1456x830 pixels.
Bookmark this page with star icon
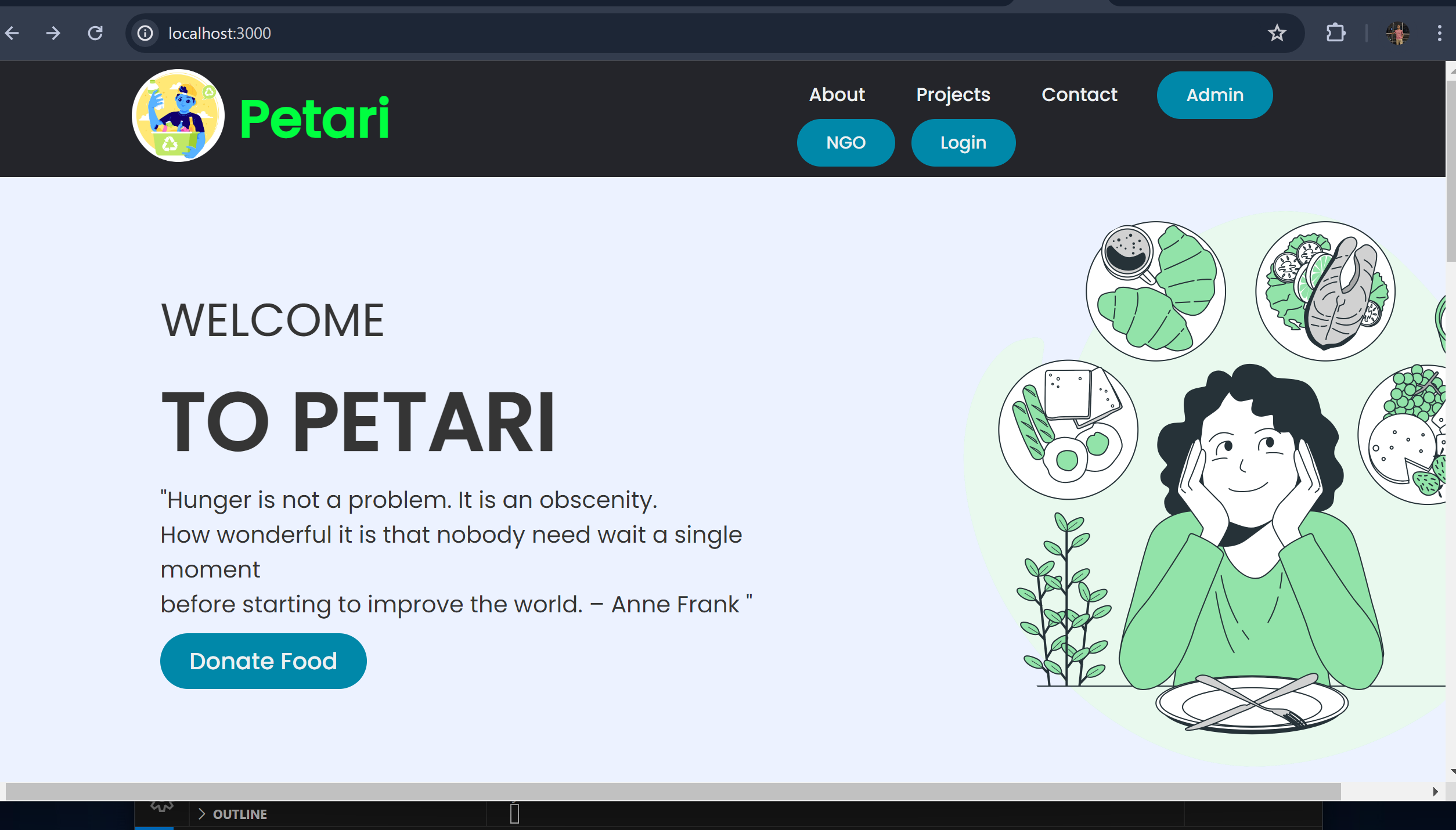click(x=1277, y=33)
